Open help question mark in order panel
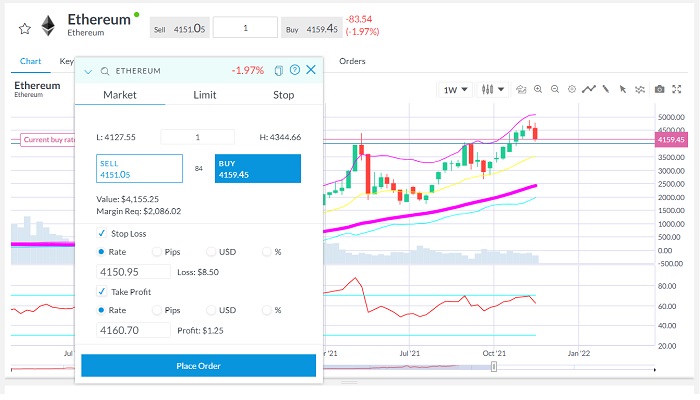Screen dimensions: 700x400 click(x=295, y=70)
